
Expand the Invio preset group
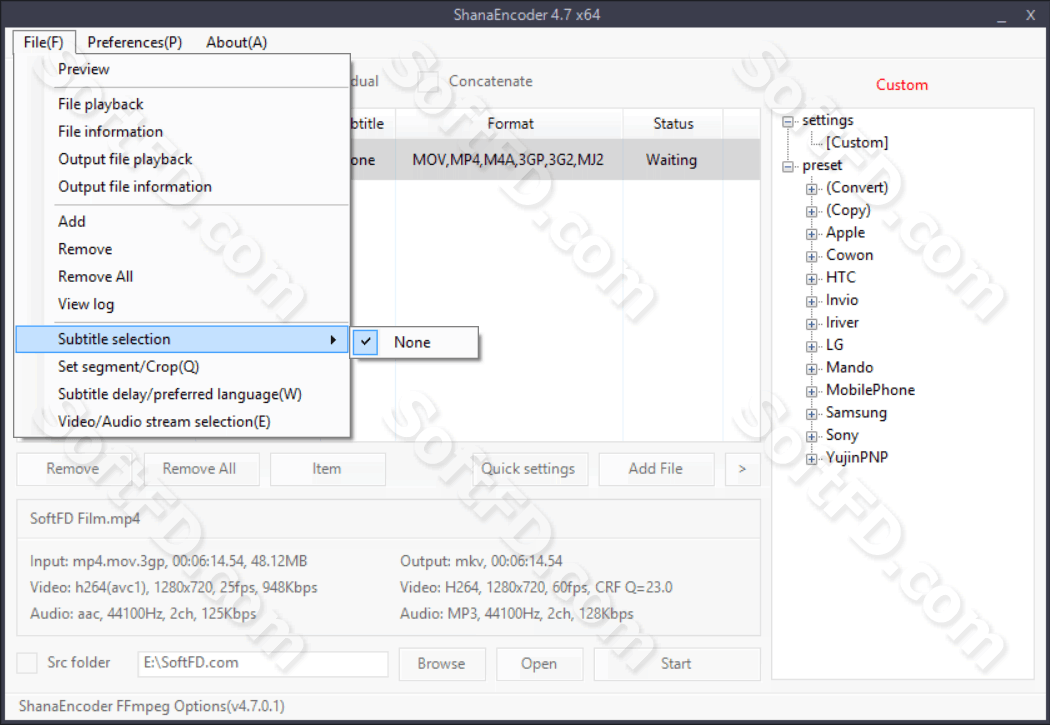coord(812,301)
